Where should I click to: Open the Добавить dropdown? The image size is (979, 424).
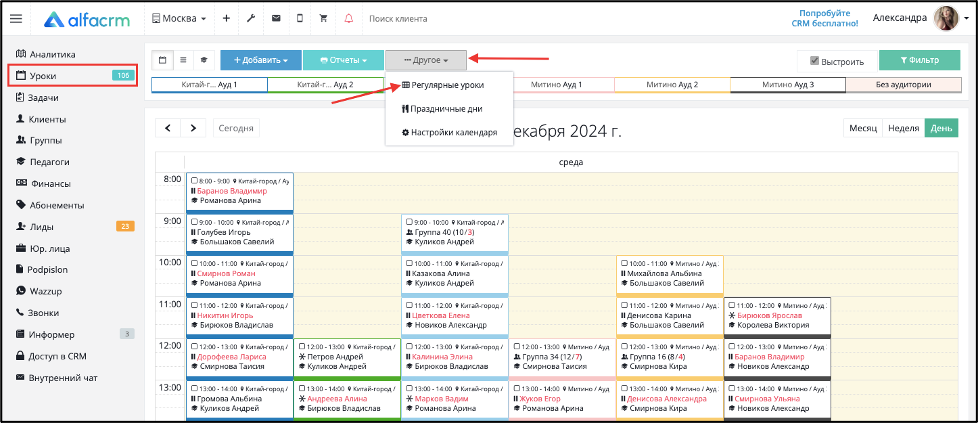(x=260, y=60)
